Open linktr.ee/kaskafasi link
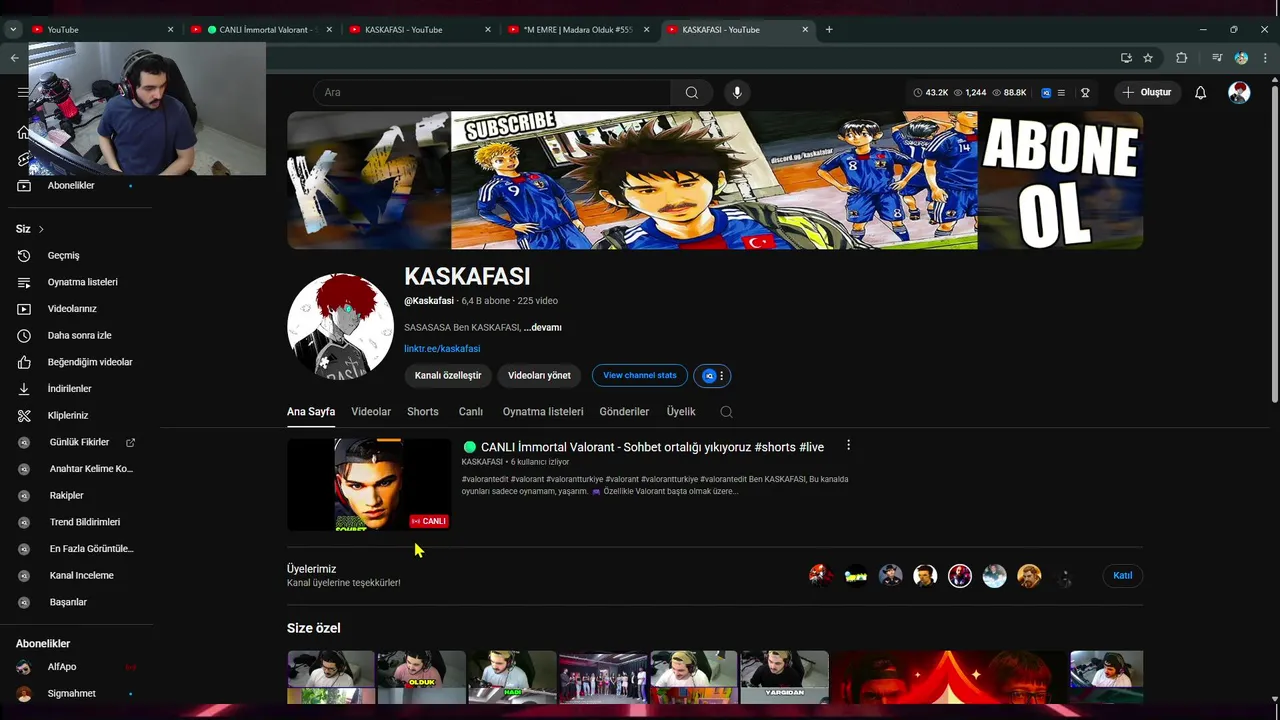1280x720 pixels. (x=442, y=349)
